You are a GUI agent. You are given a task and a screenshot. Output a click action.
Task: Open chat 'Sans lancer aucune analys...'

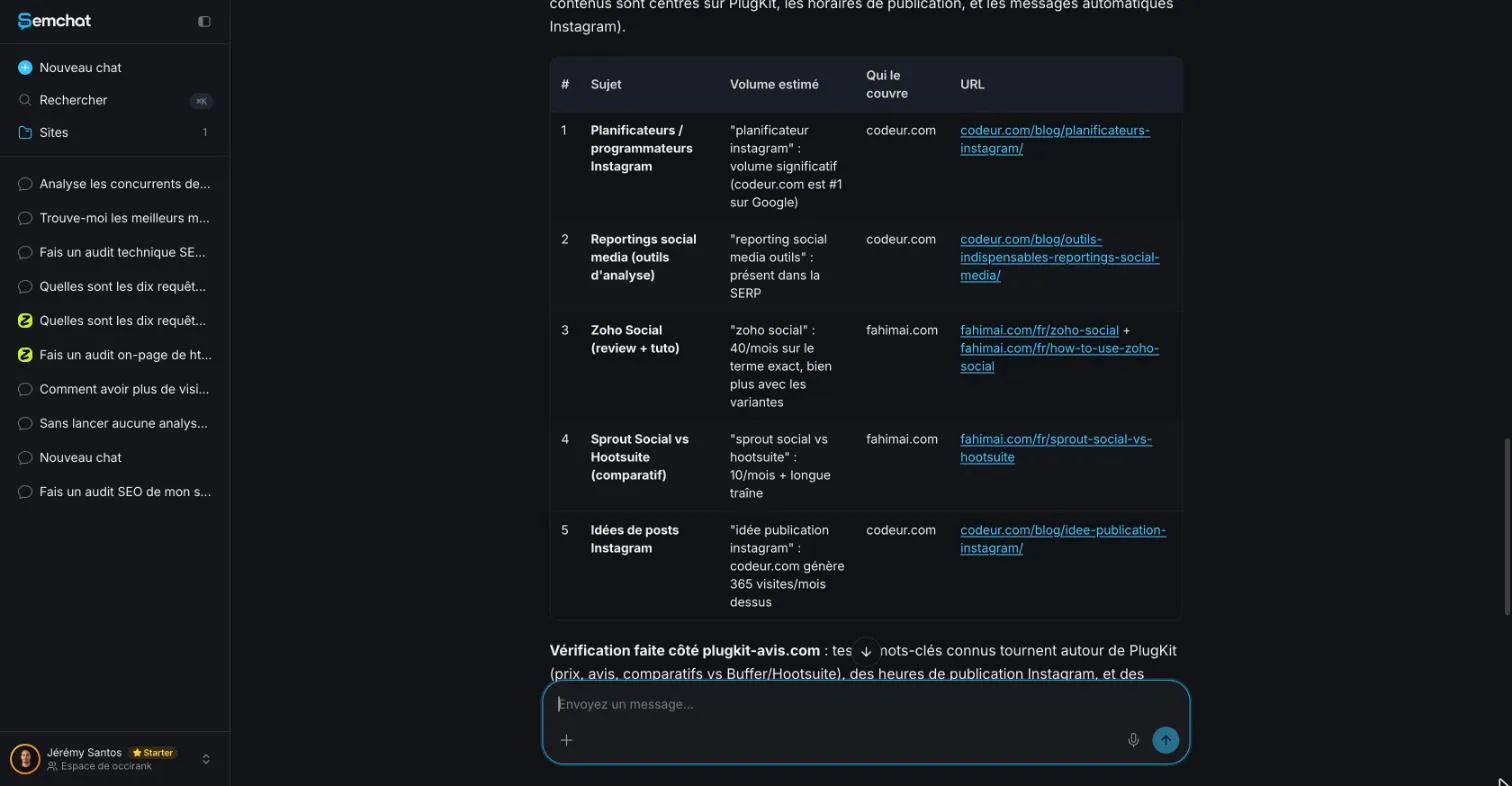coord(115,423)
